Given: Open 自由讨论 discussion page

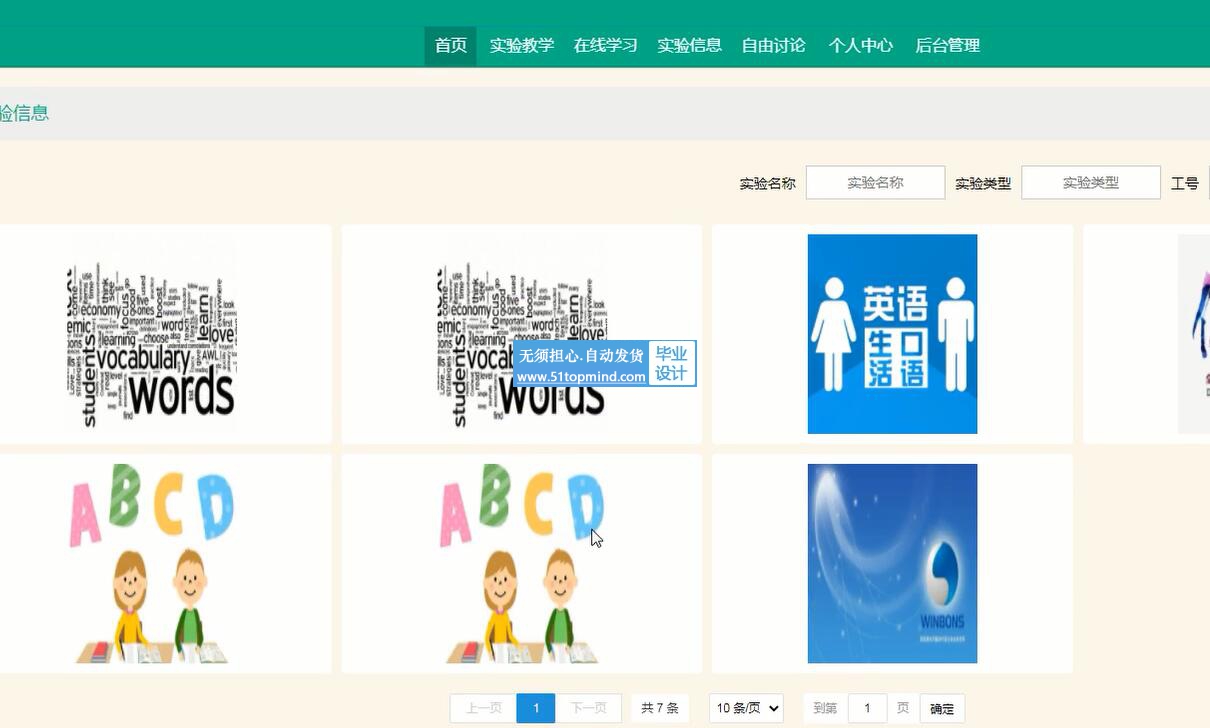Looking at the screenshot, I should (773, 45).
